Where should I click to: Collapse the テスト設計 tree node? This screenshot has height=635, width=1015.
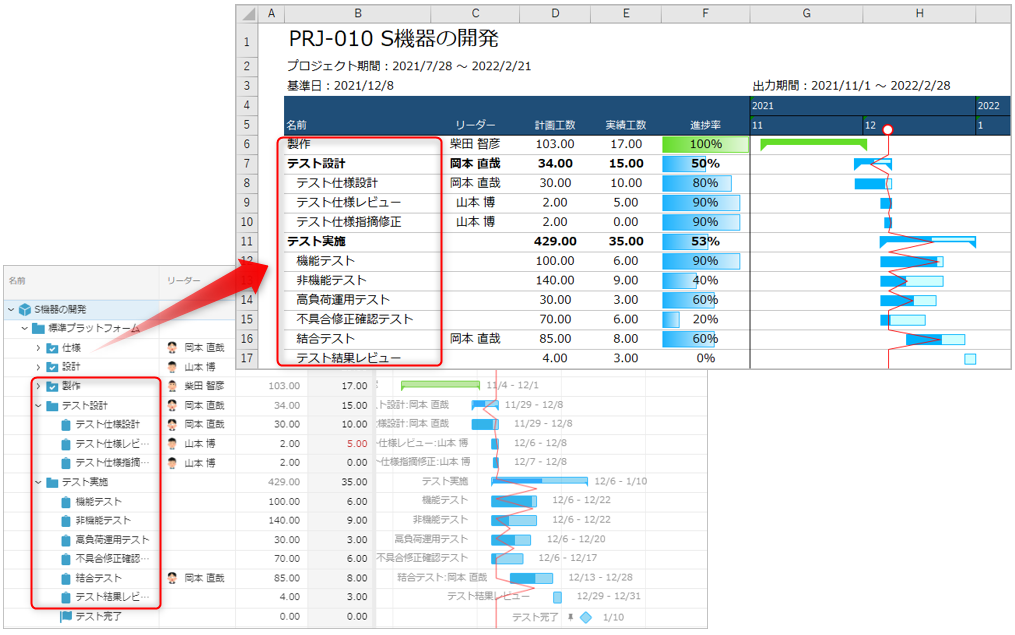point(39,405)
